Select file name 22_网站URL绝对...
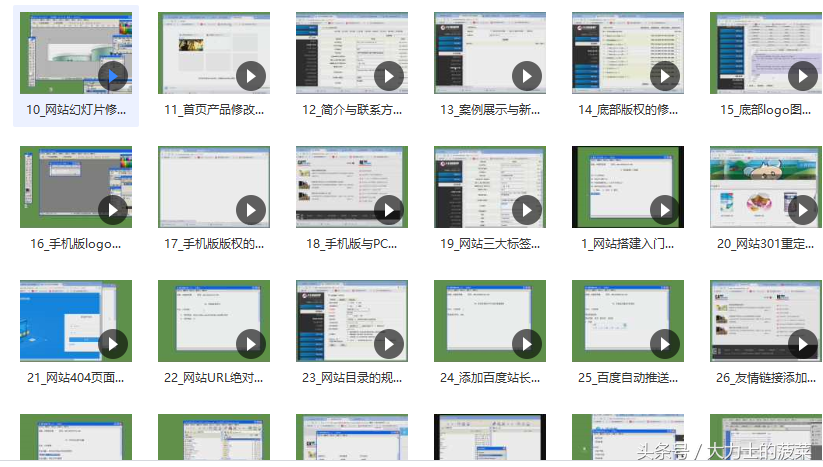823x467 pixels. coord(214,377)
